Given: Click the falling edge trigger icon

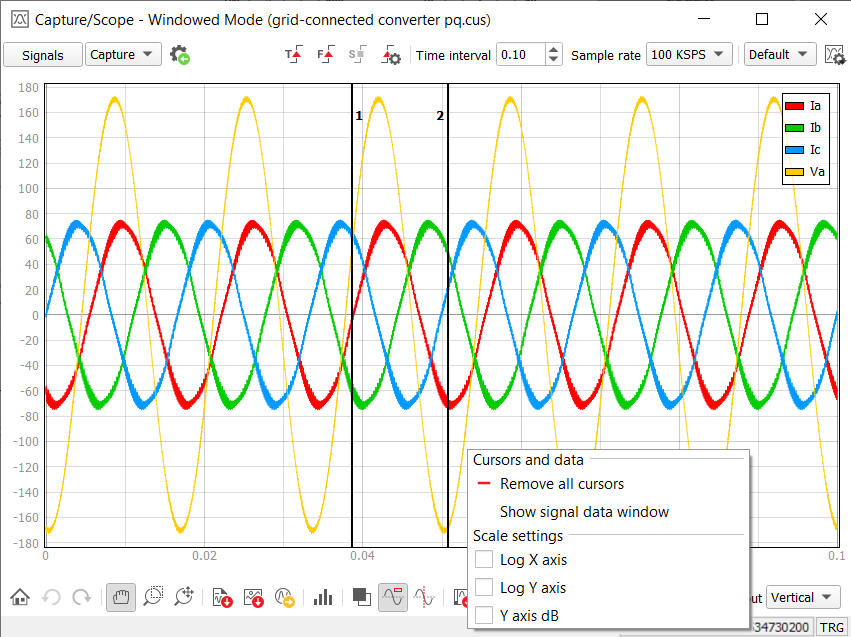Looking at the screenshot, I should 324,55.
